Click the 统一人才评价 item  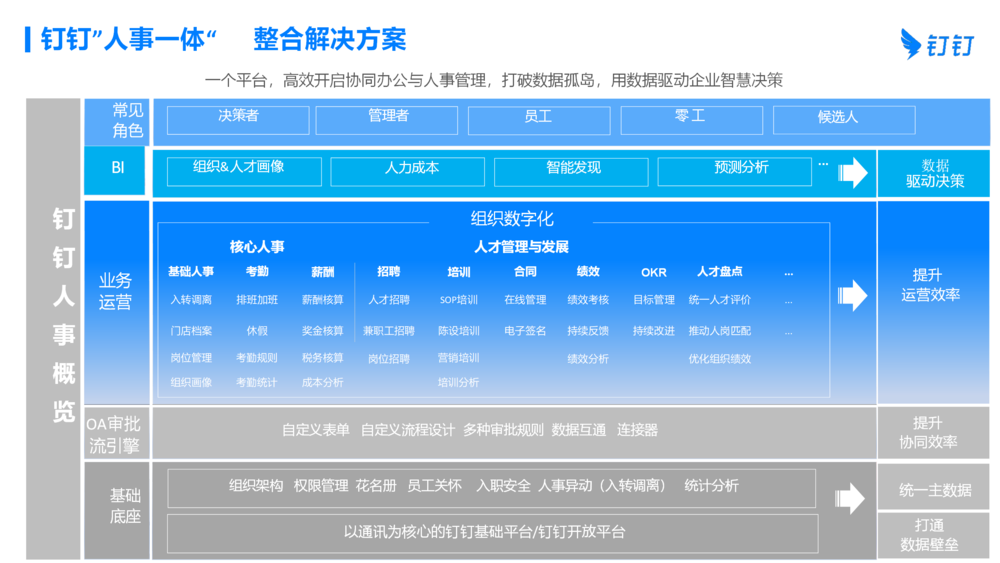coord(719,300)
